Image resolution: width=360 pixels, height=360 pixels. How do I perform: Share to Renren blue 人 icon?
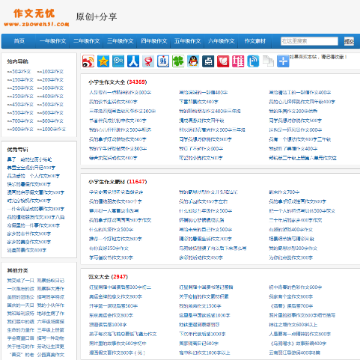point(133,61)
